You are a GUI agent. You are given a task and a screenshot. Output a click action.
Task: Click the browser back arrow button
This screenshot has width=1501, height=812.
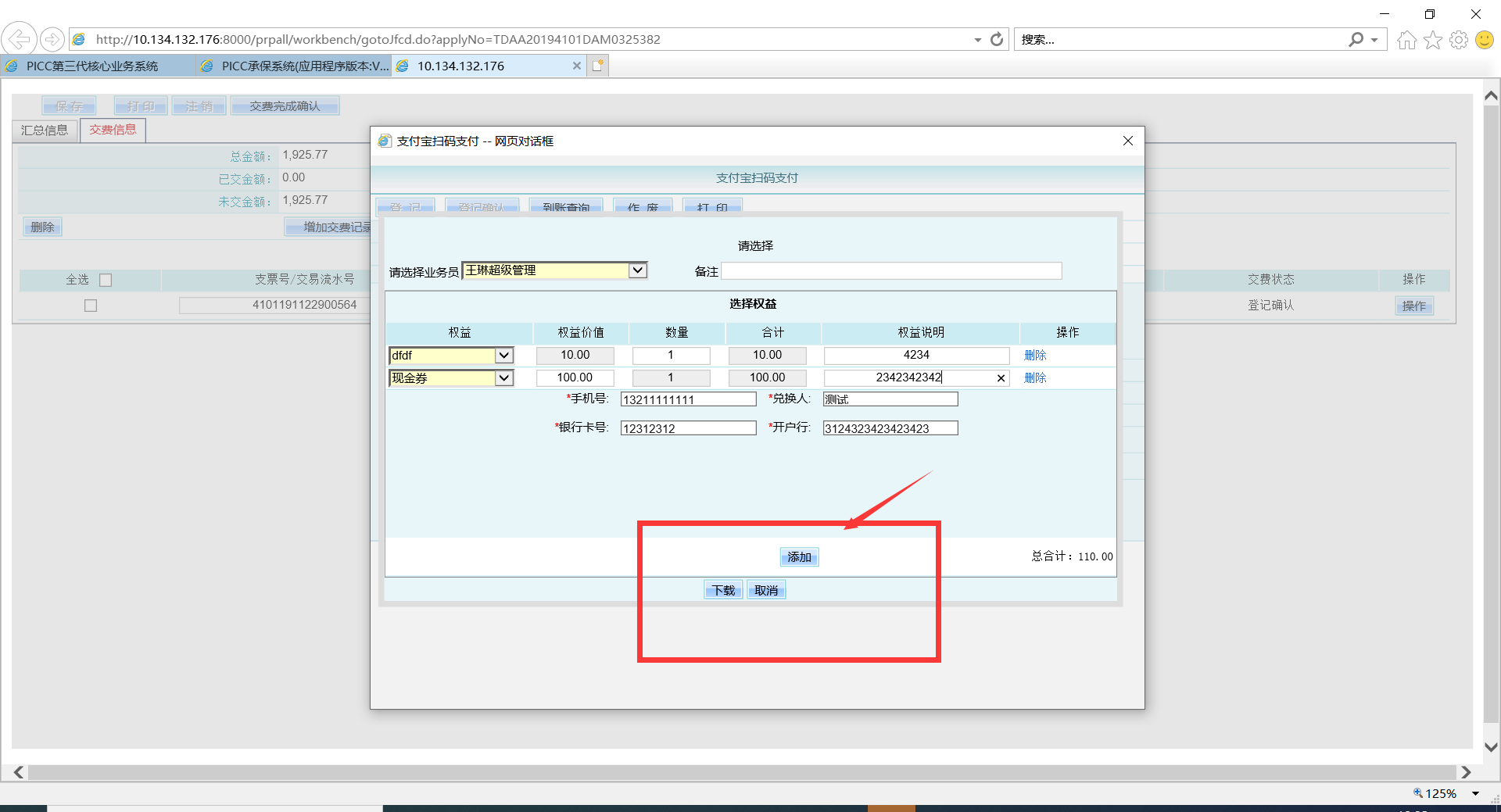19,39
